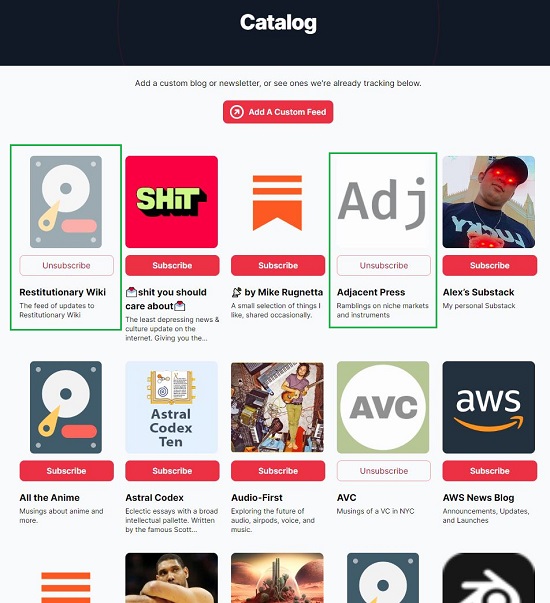Open the Restitutionary Wiki hard drive icon
The height and width of the screenshot is (603, 550).
[x=66, y=202]
